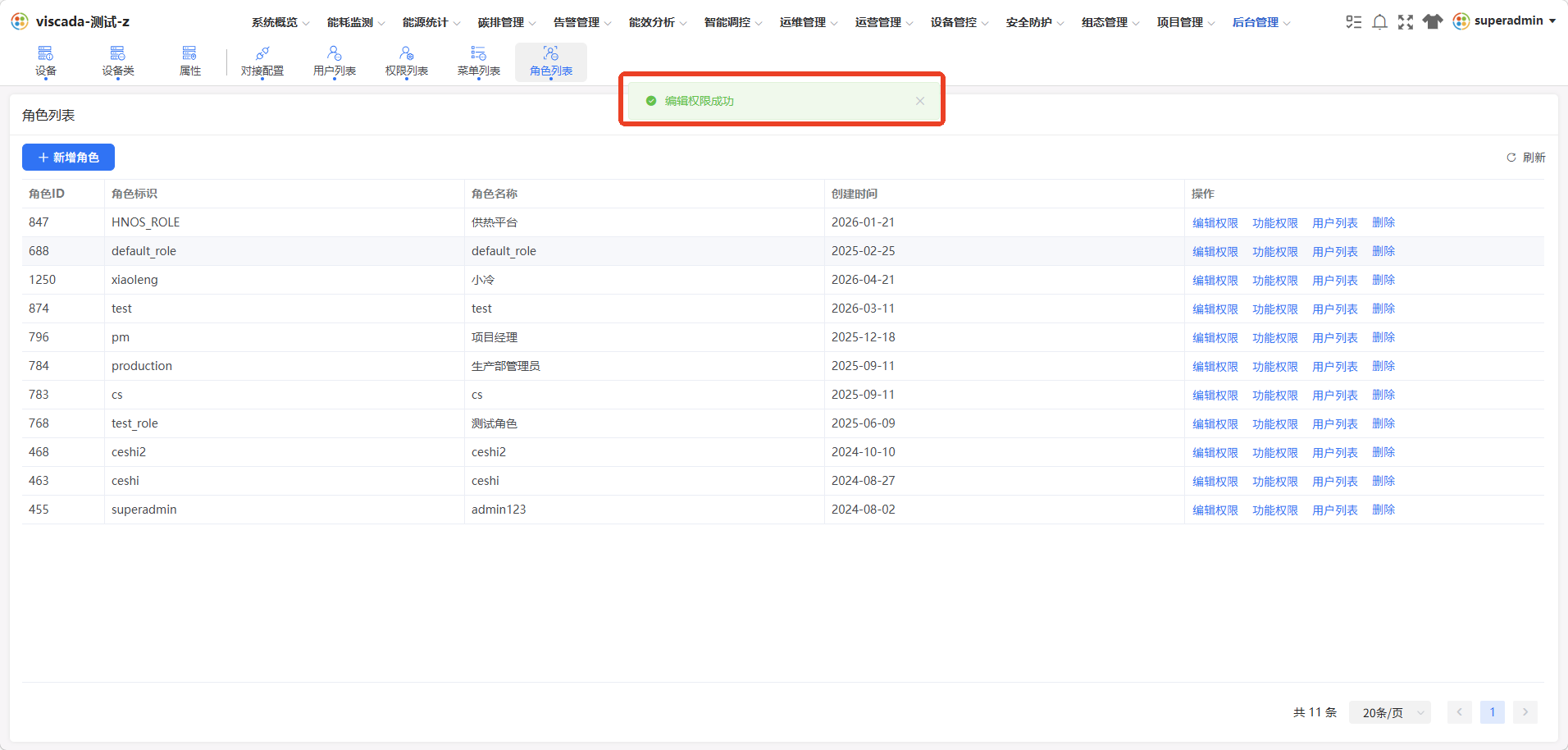Click 功能权限 for production row

click(1275, 367)
